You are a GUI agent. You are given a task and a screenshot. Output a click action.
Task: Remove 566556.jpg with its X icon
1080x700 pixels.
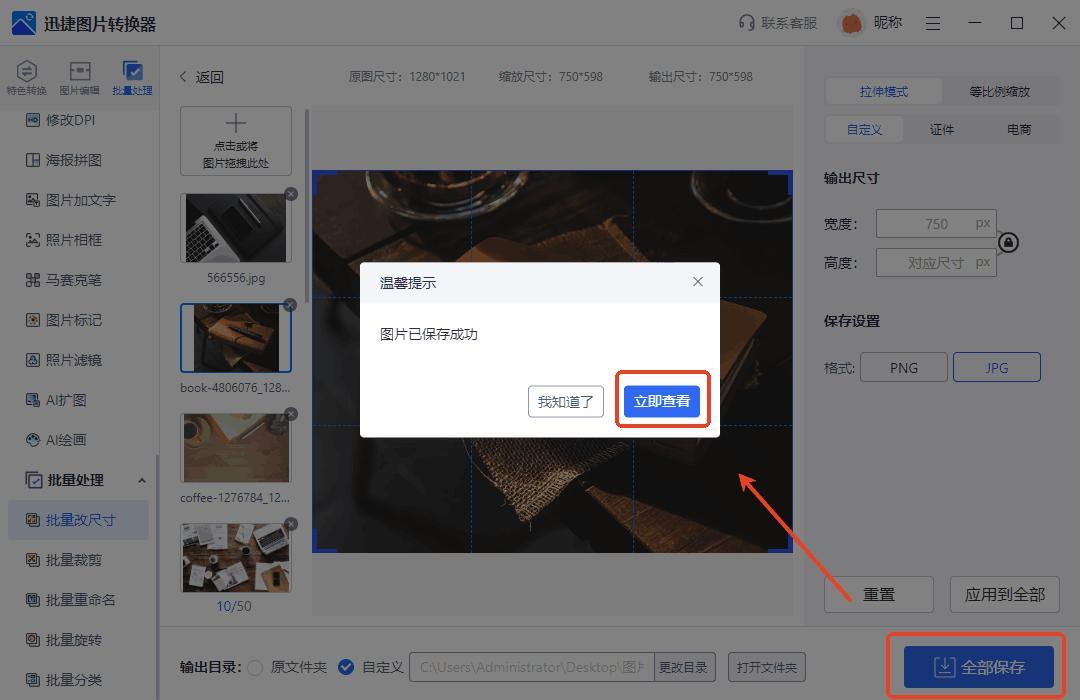[291, 194]
